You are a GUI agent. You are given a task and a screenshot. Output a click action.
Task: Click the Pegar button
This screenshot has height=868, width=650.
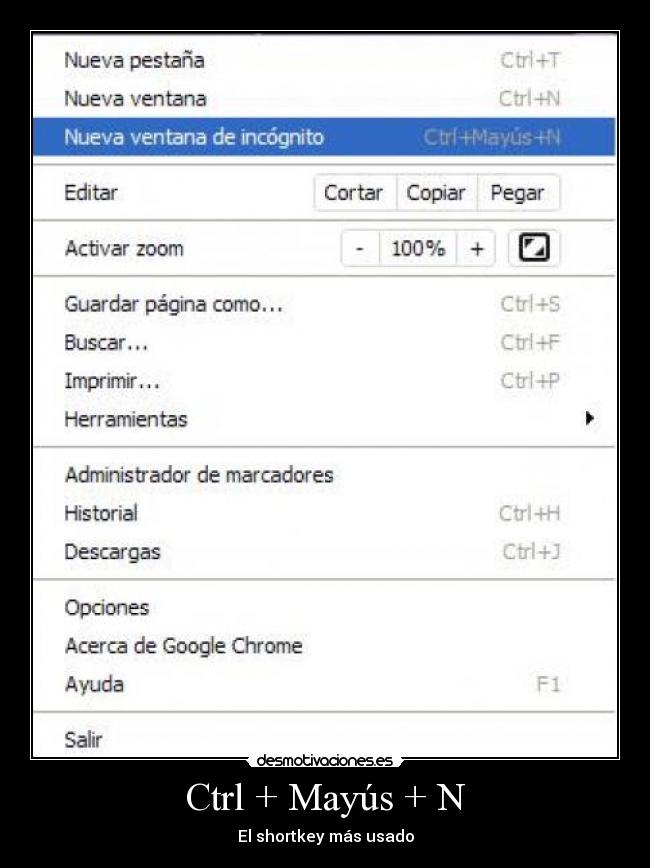(518, 193)
